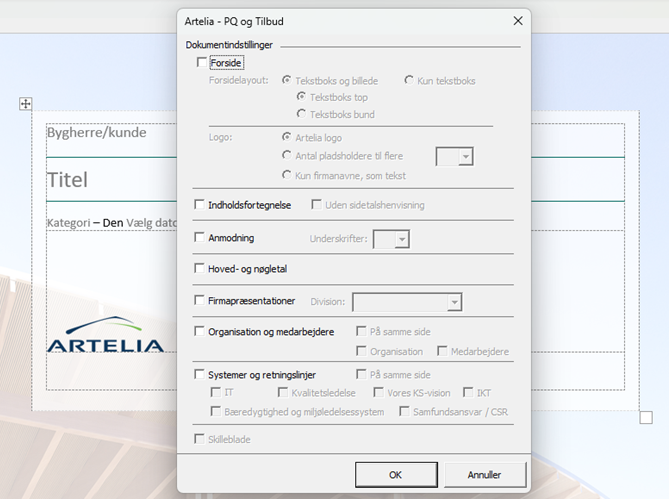Viewport: 669px width, 499px height.
Task: Check Samfundsansvar / CSR checkbox
Action: pos(404,411)
